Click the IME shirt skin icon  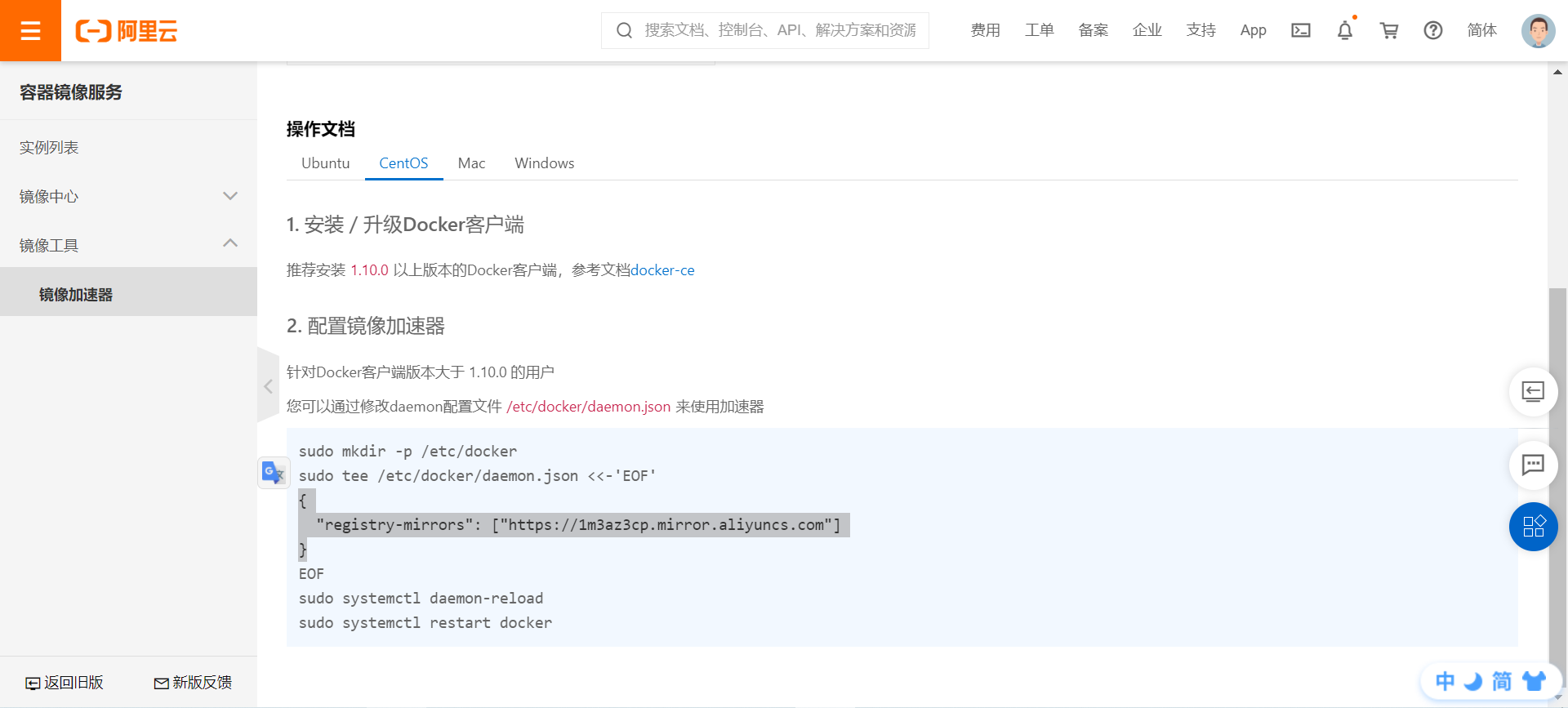(1534, 681)
